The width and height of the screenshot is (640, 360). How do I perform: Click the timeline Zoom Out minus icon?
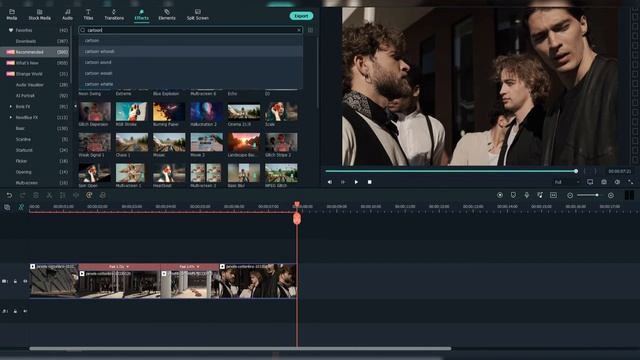(x=570, y=196)
